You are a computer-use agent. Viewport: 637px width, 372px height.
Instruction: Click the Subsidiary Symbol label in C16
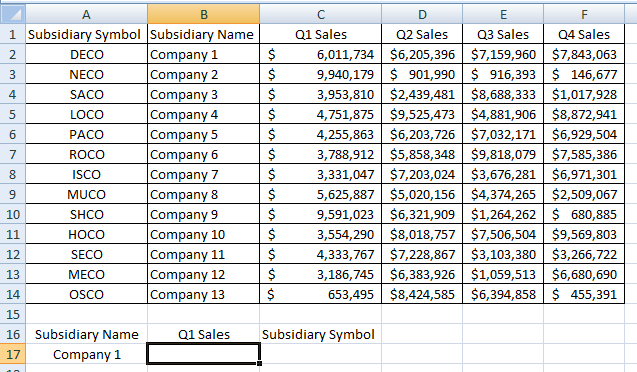pyautogui.click(x=321, y=334)
